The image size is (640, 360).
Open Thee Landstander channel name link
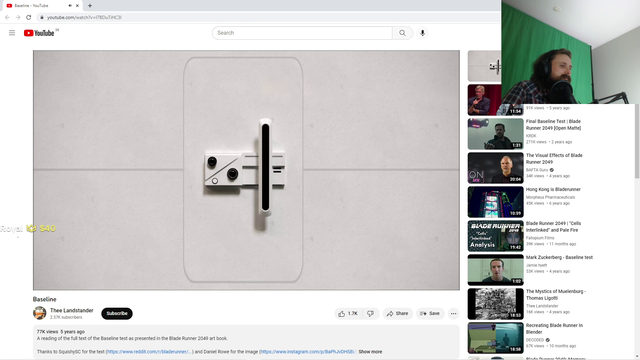(71, 311)
